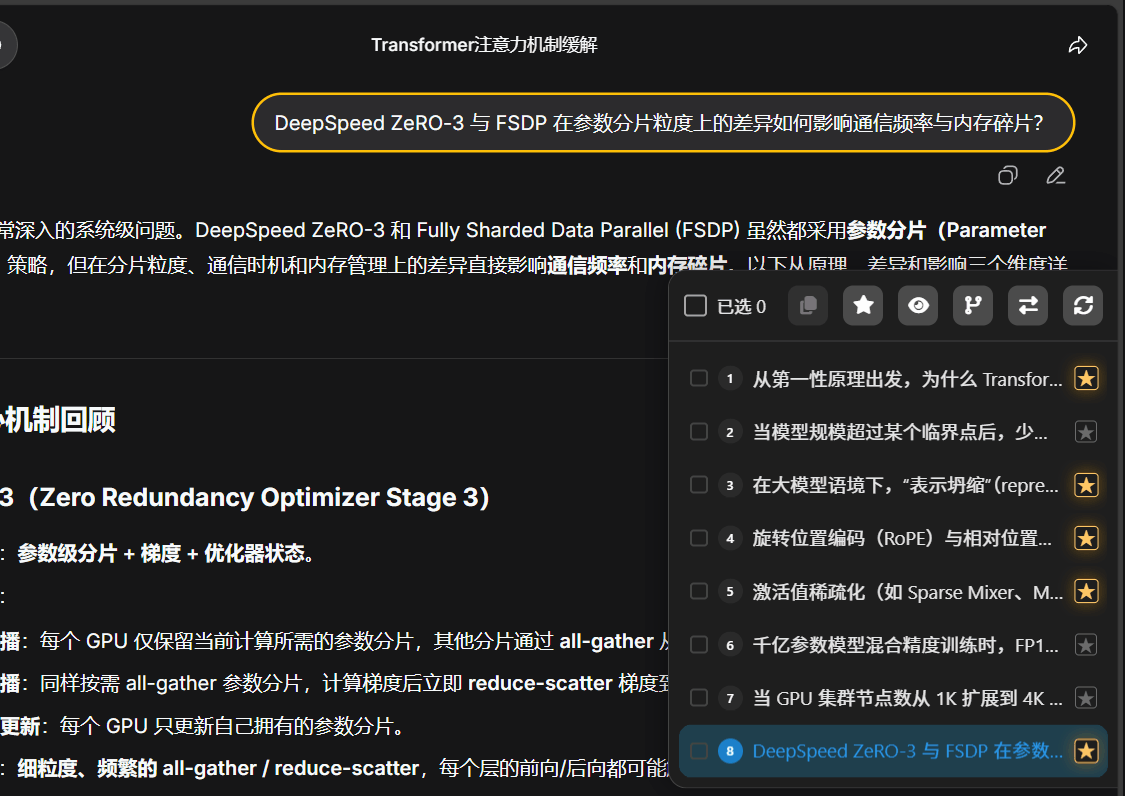Click the eye visibility icon in panel toolbar
Viewport: 1125px width, 796px height.
(917, 306)
